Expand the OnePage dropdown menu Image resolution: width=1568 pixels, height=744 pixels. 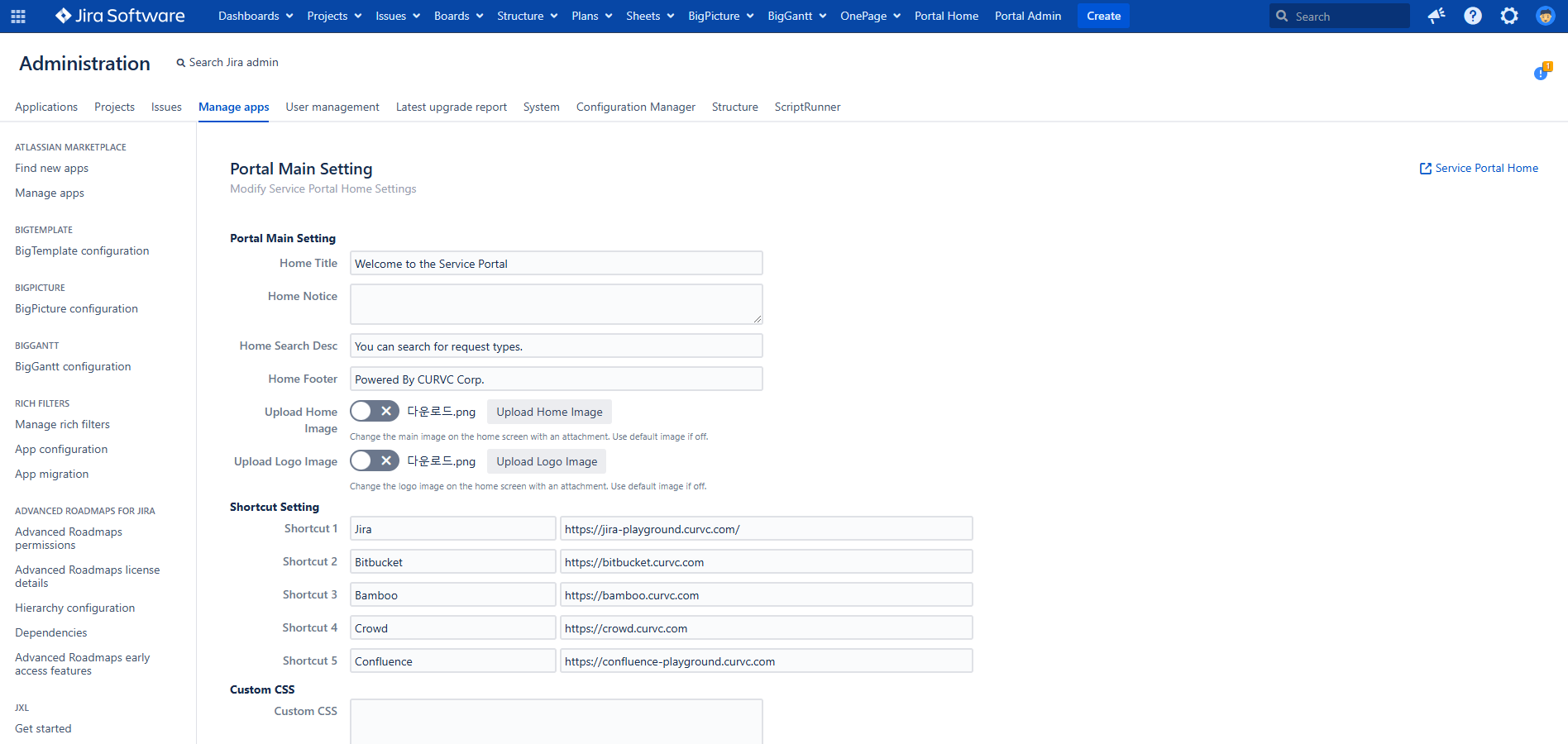871,16
